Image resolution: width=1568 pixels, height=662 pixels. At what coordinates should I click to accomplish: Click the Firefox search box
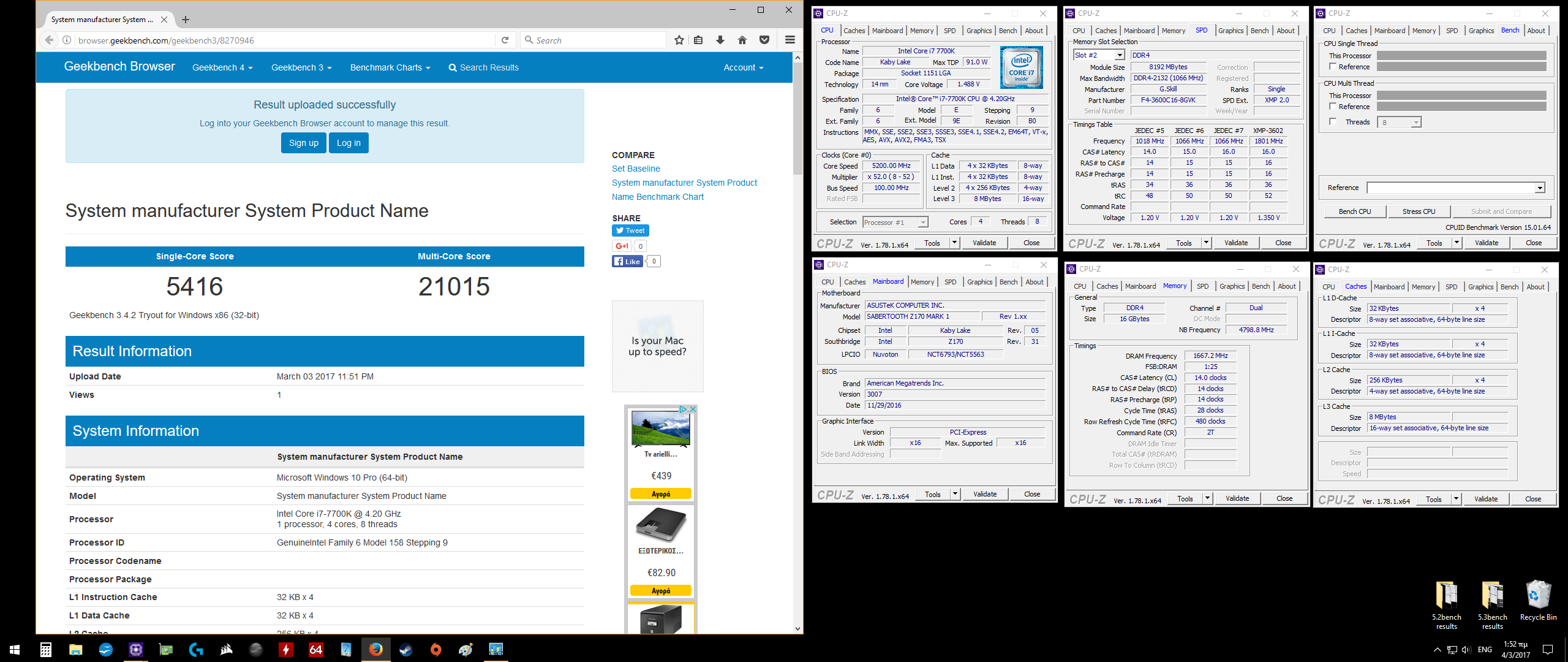[593, 40]
